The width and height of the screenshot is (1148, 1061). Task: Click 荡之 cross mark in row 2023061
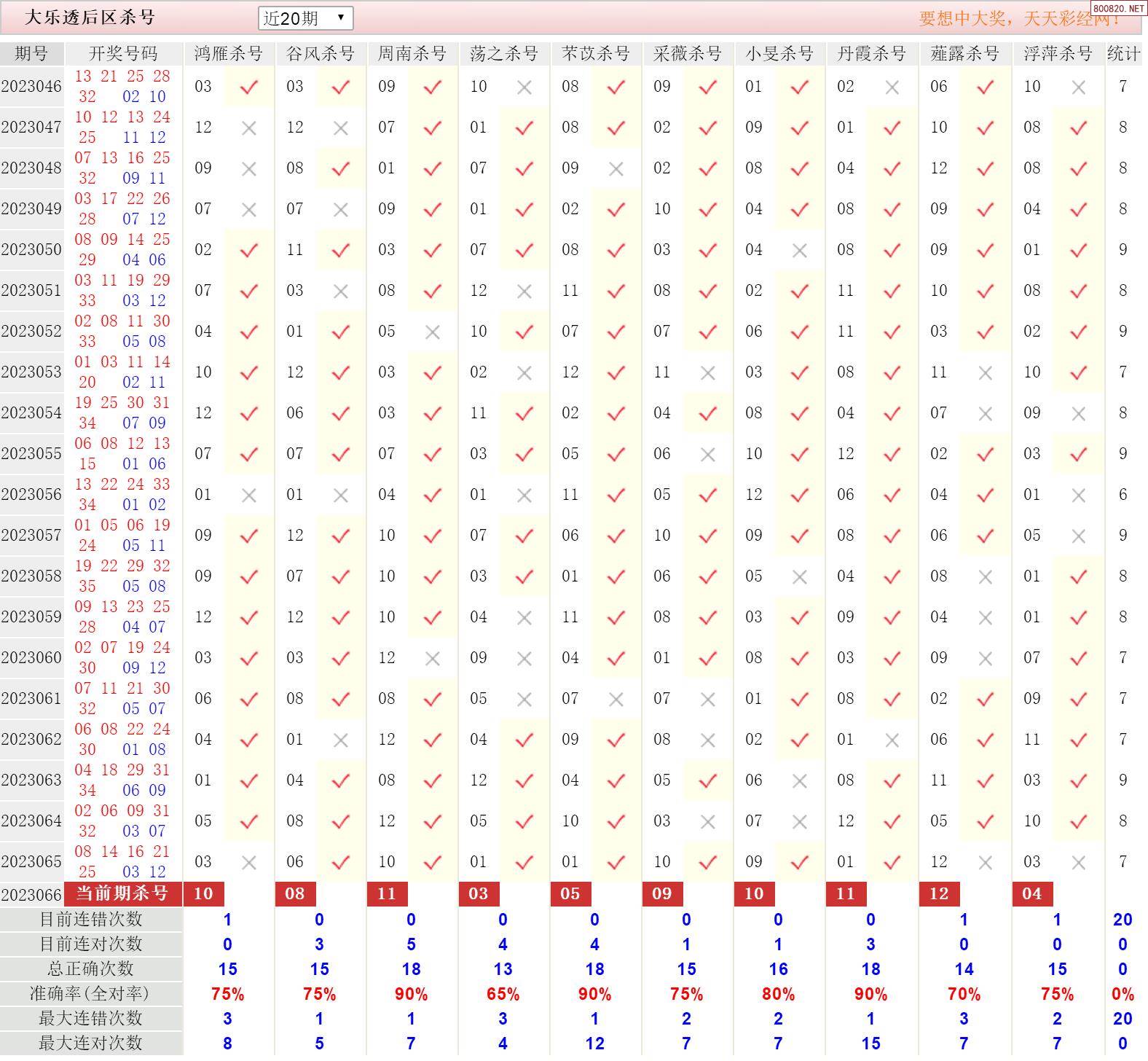[x=524, y=700]
